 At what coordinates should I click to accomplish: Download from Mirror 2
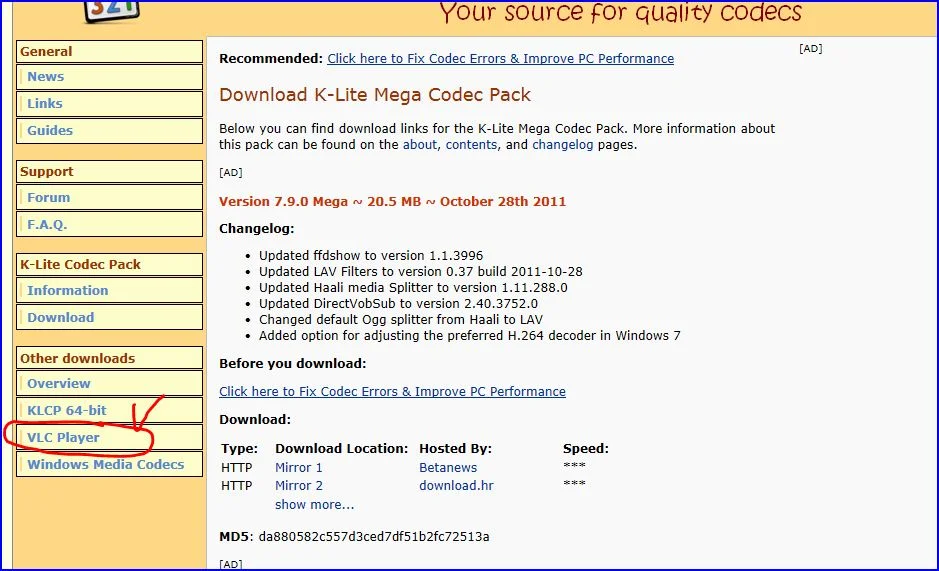point(299,485)
